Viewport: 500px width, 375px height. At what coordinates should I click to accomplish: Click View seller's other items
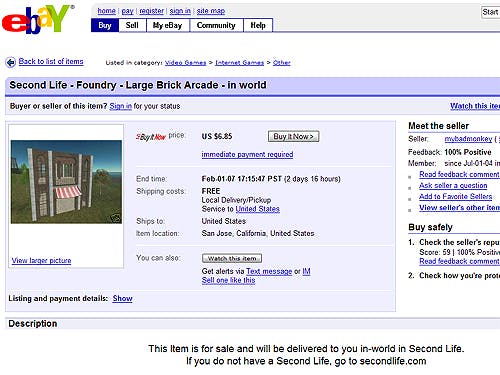click(459, 207)
